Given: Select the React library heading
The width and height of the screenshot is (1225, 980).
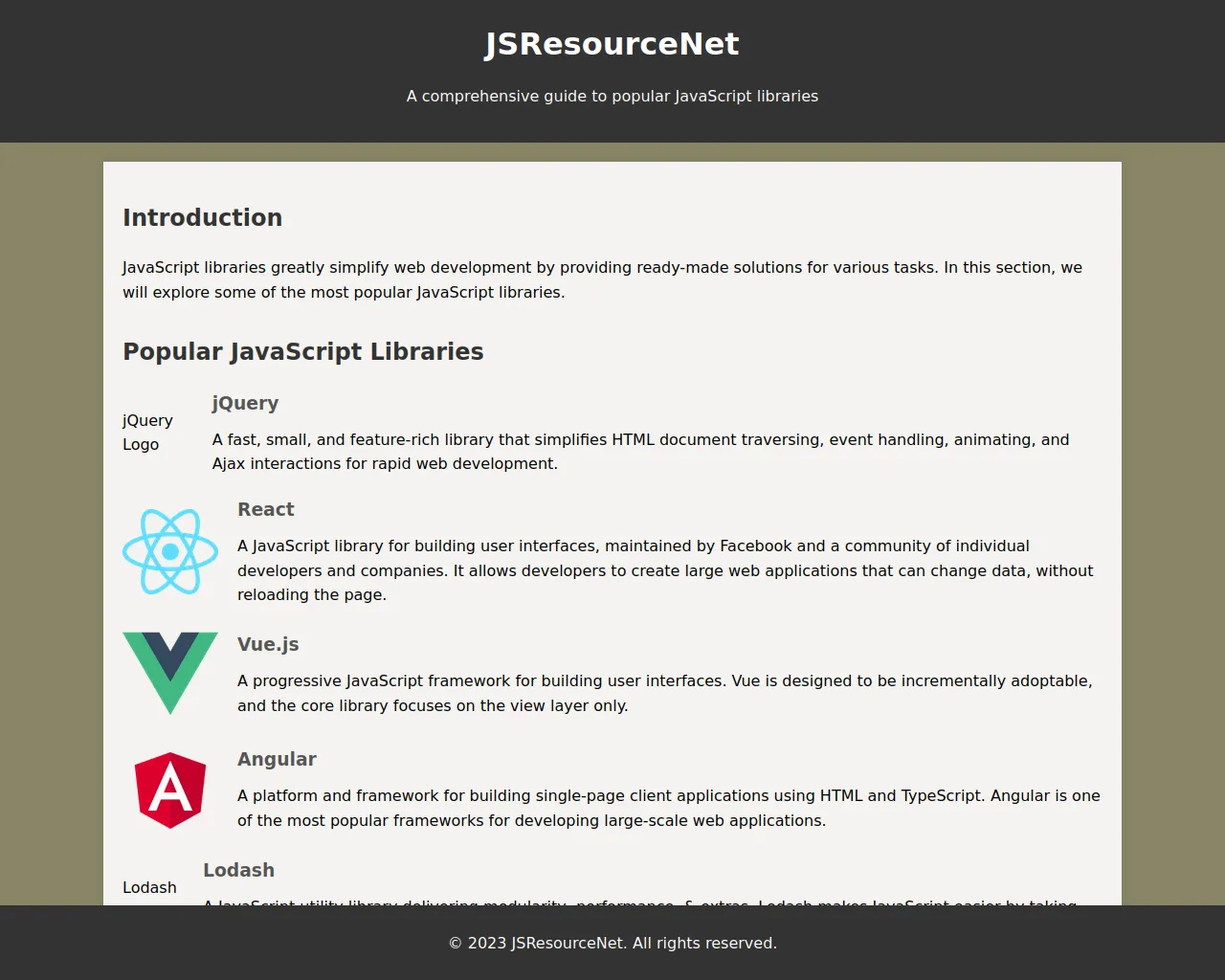Looking at the screenshot, I should [266, 509].
